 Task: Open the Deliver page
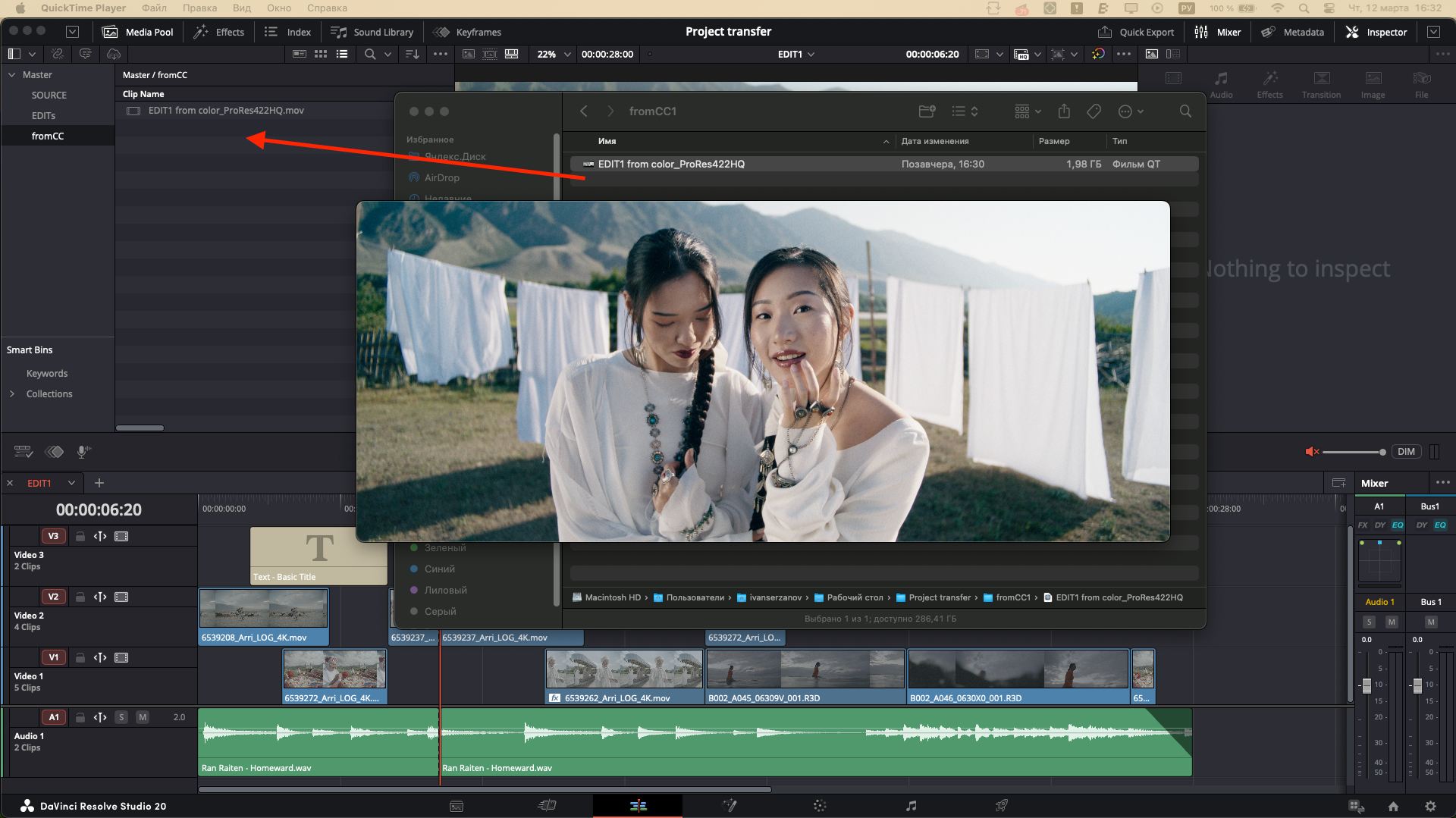(1001, 806)
